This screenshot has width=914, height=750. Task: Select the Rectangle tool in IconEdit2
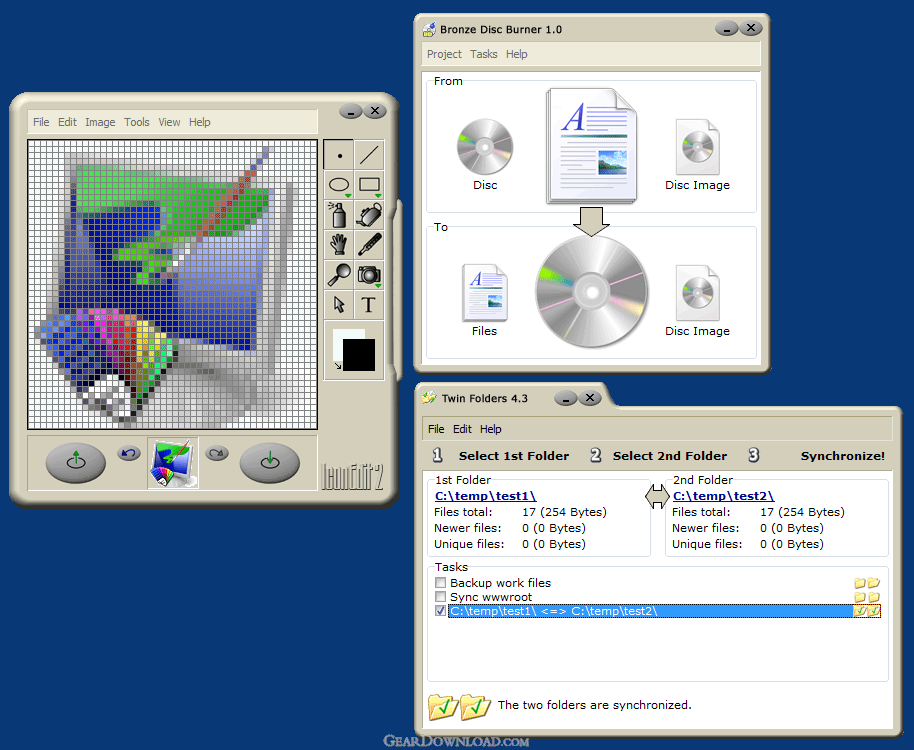pyautogui.click(x=369, y=185)
